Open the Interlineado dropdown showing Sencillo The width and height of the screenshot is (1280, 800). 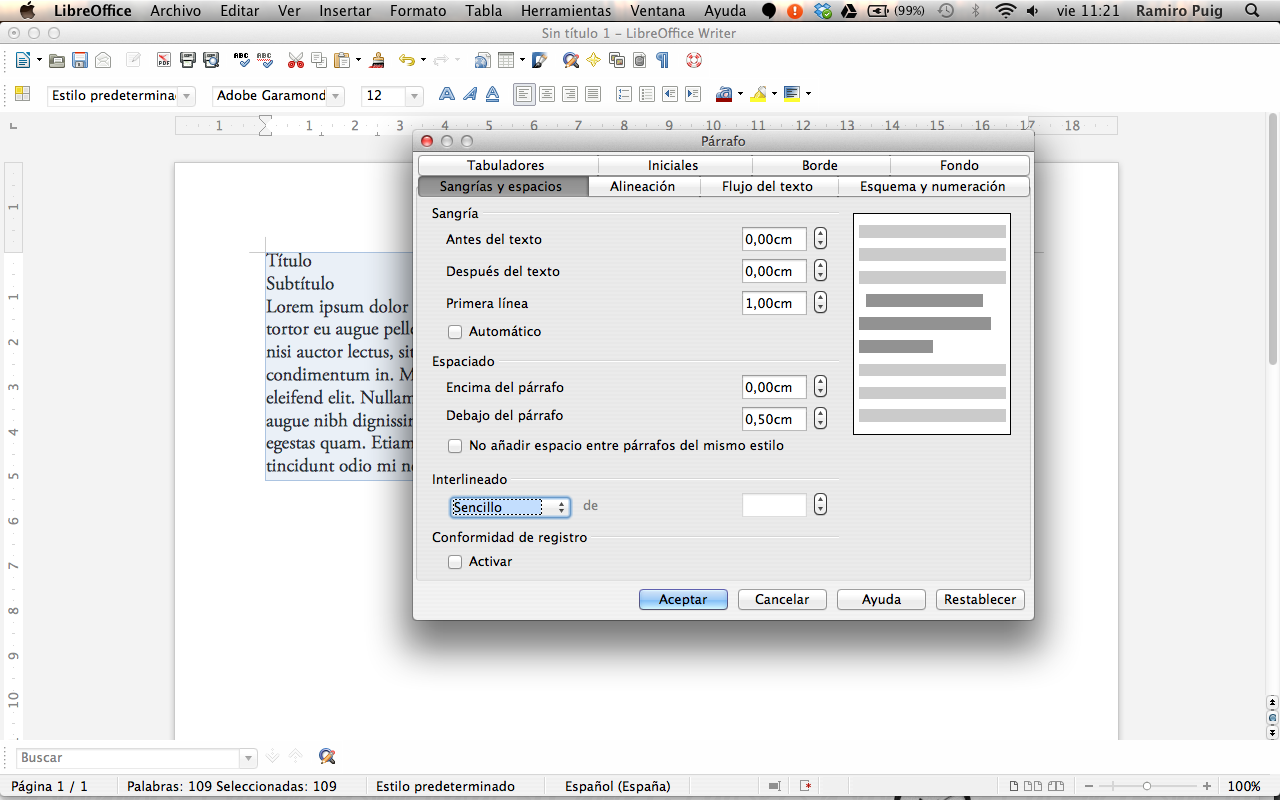click(x=510, y=507)
